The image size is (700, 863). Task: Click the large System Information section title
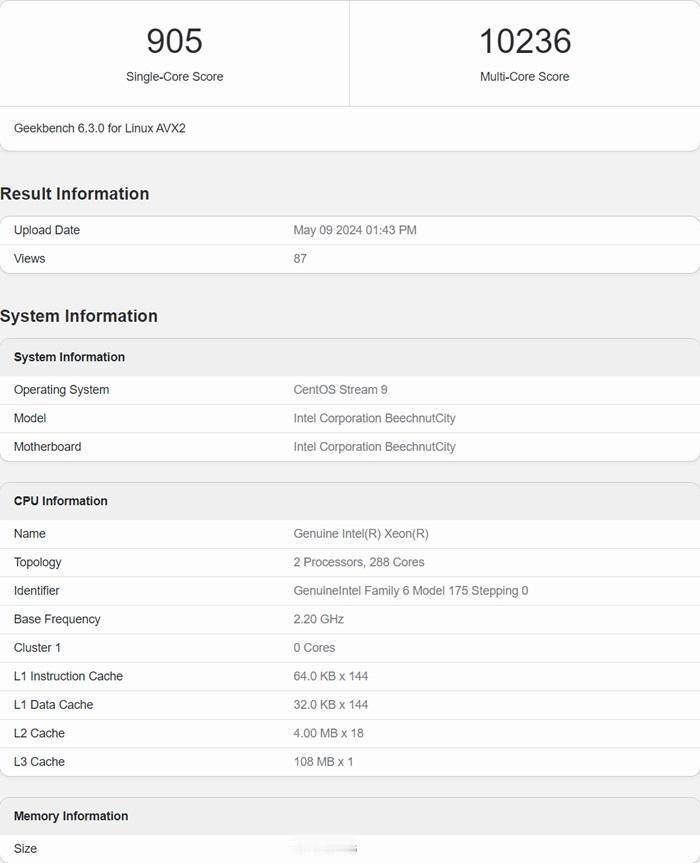[79, 316]
